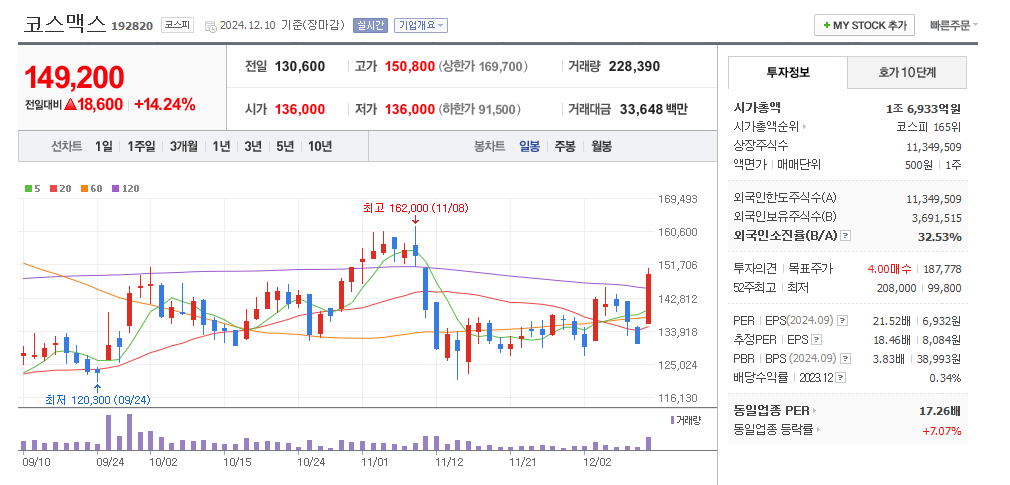Click the help icon next to PER EPS(2024.09)
The width and height of the screenshot is (1010, 485).
point(842,320)
